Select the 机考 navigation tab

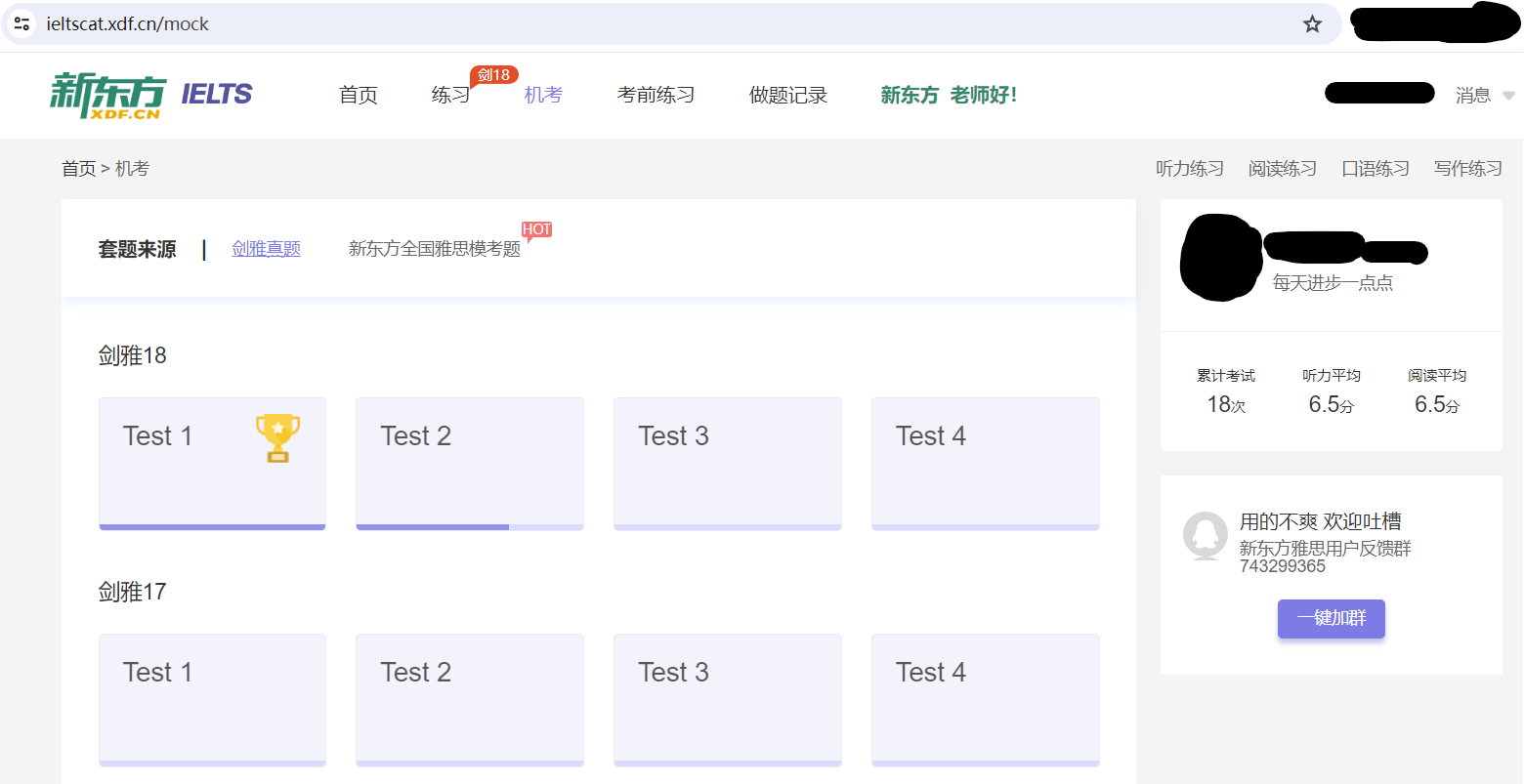[543, 95]
